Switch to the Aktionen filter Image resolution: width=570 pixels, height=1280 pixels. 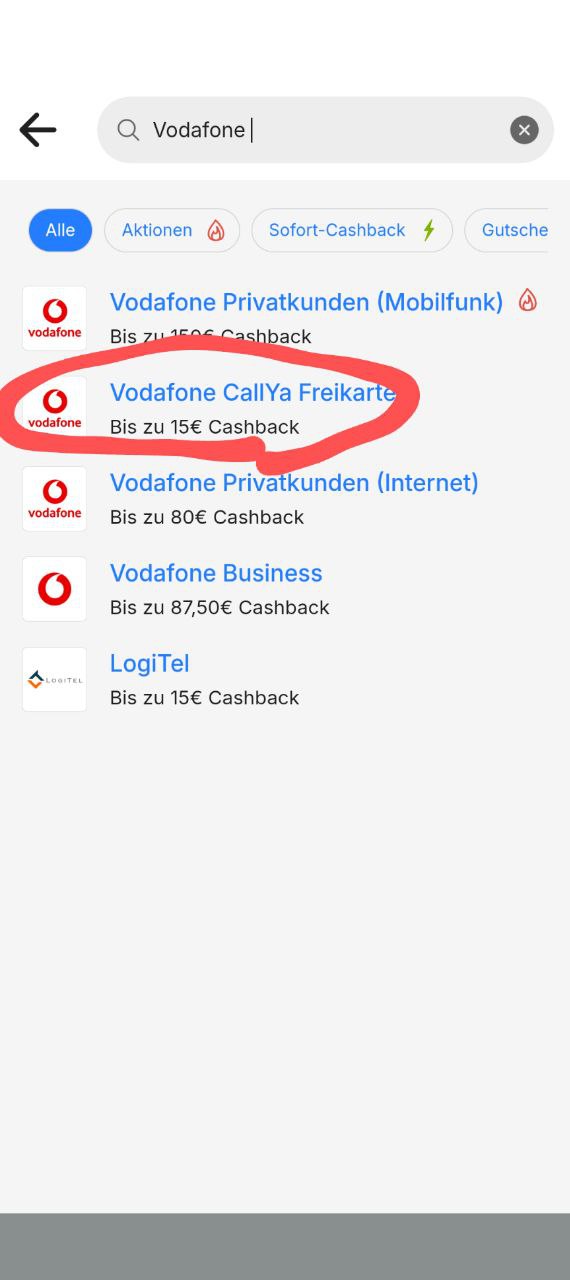pyautogui.click(x=172, y=230)
